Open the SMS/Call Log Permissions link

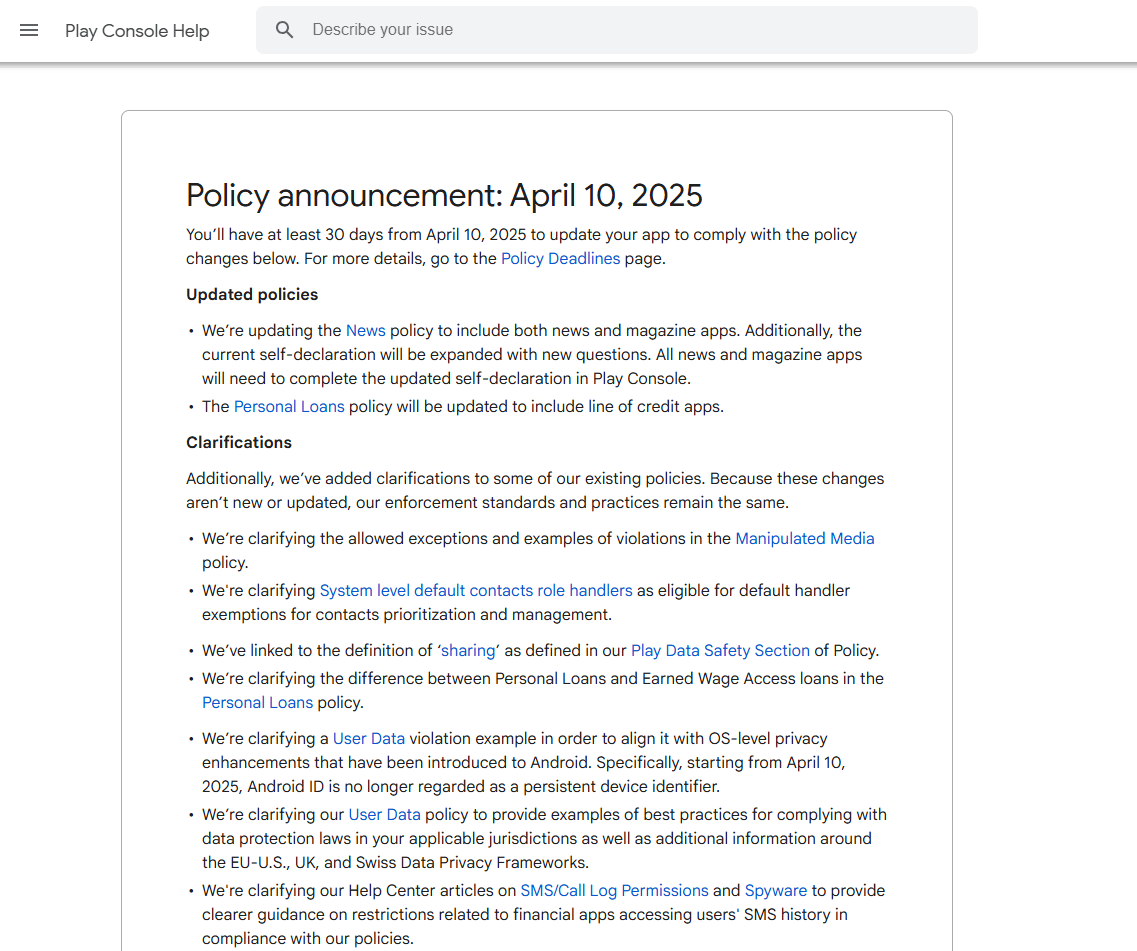tap(614, 891)
